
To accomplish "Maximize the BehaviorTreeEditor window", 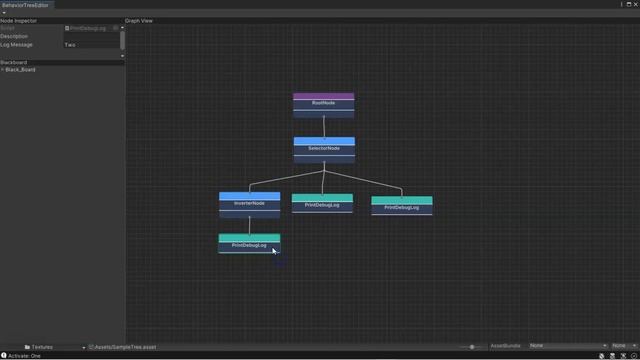I will [629, 4].
